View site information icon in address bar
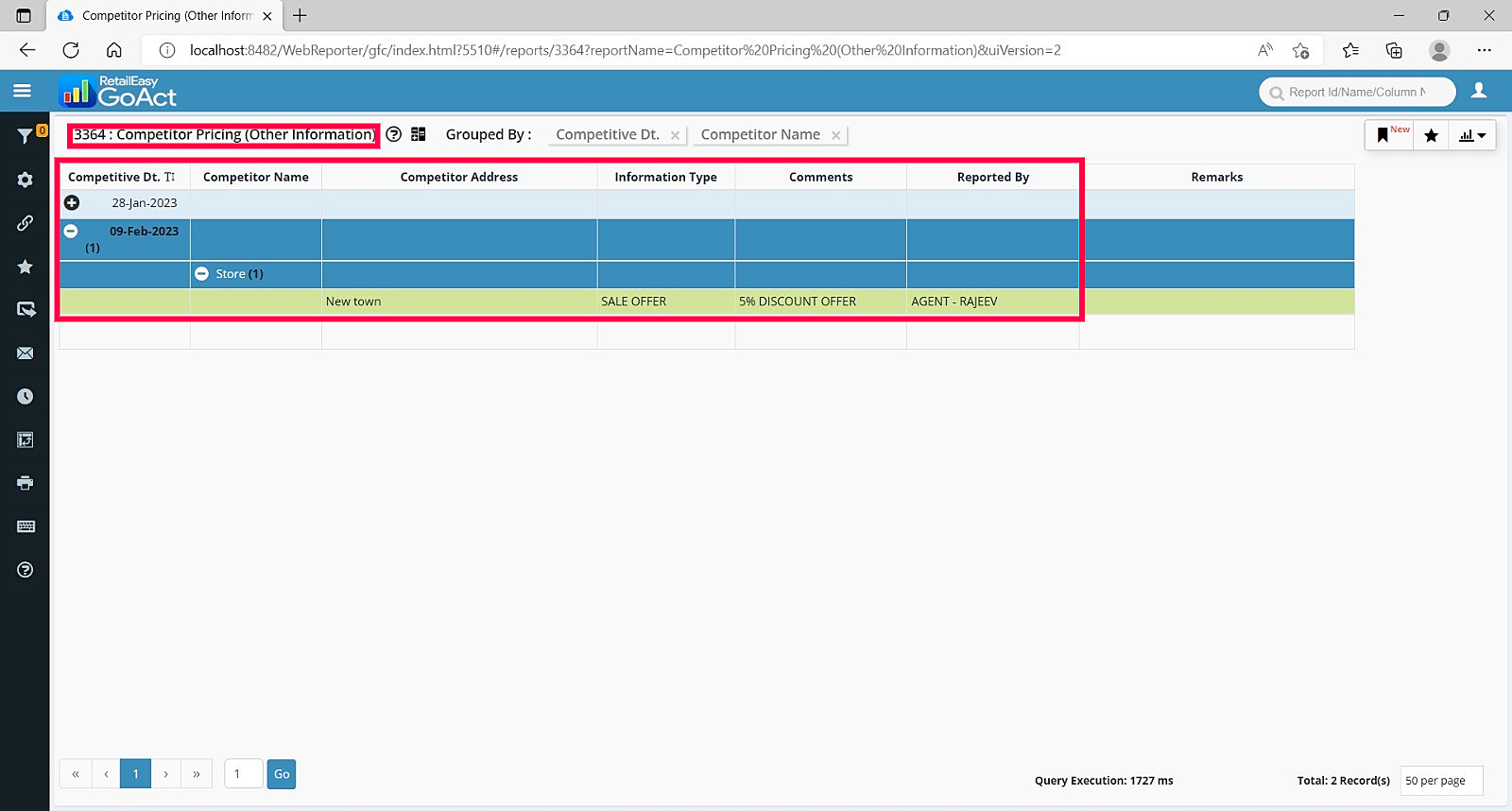This screenshot has height=811, width=1512. [167, 50]
